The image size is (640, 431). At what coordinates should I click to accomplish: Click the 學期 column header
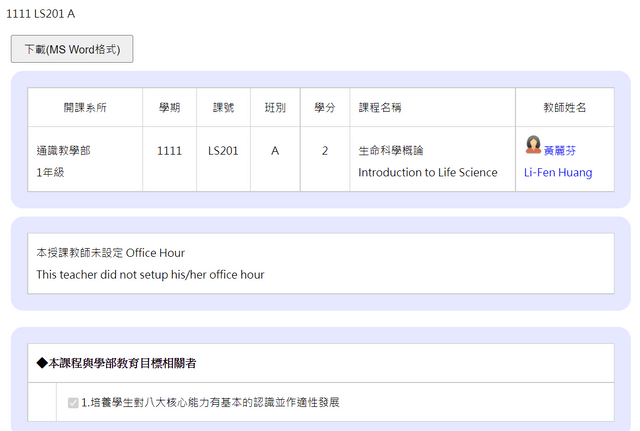(x=169, y=108)
